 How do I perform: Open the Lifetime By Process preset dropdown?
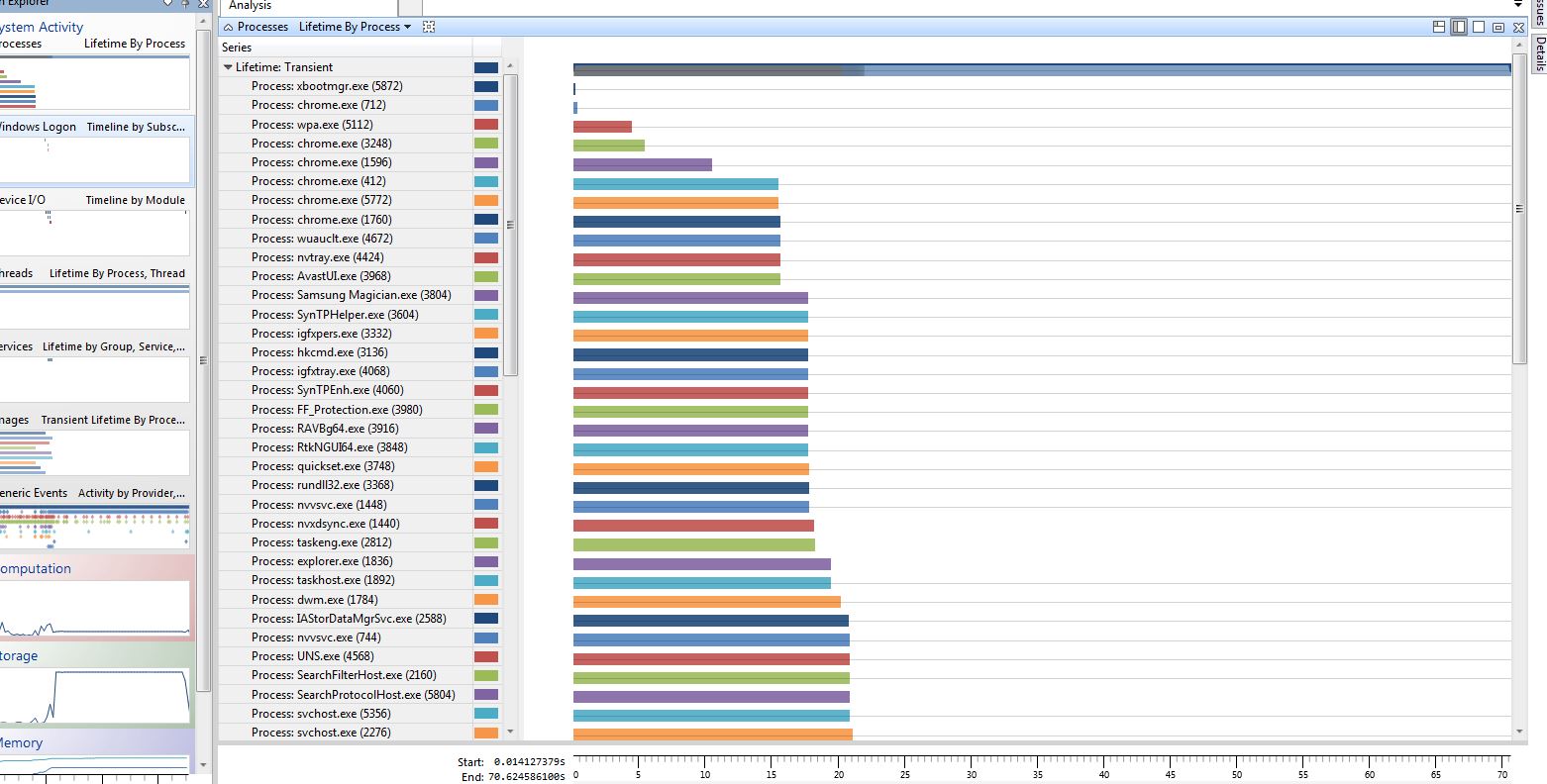[x=355, y=27]
